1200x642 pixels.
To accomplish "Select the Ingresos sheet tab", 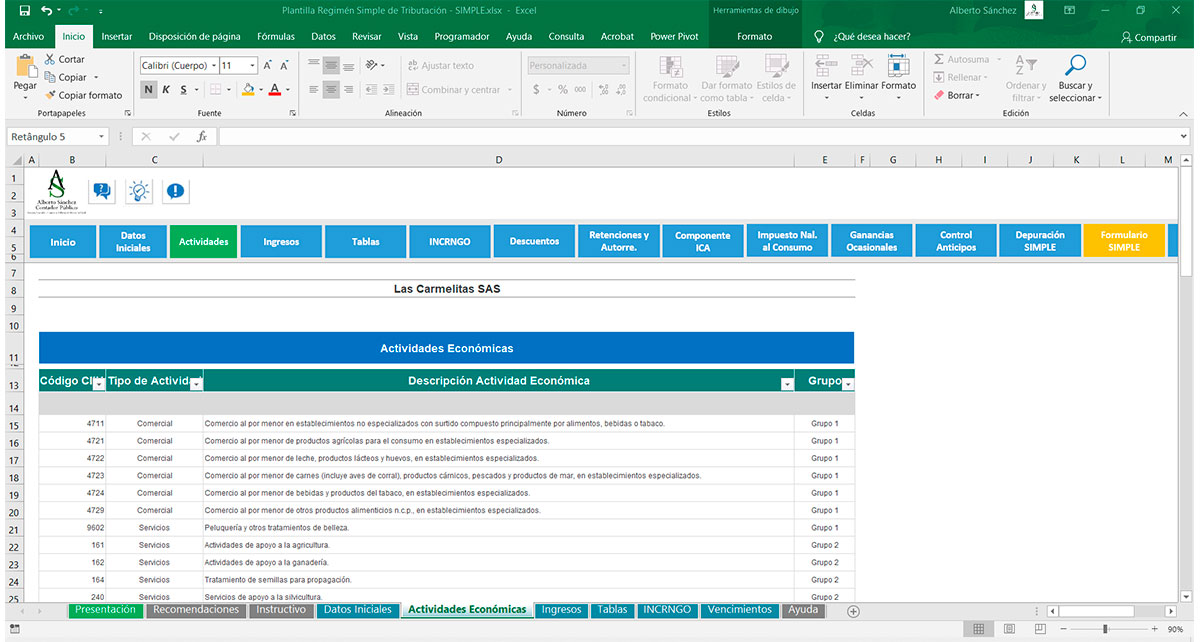I will [x=562, y=610].
